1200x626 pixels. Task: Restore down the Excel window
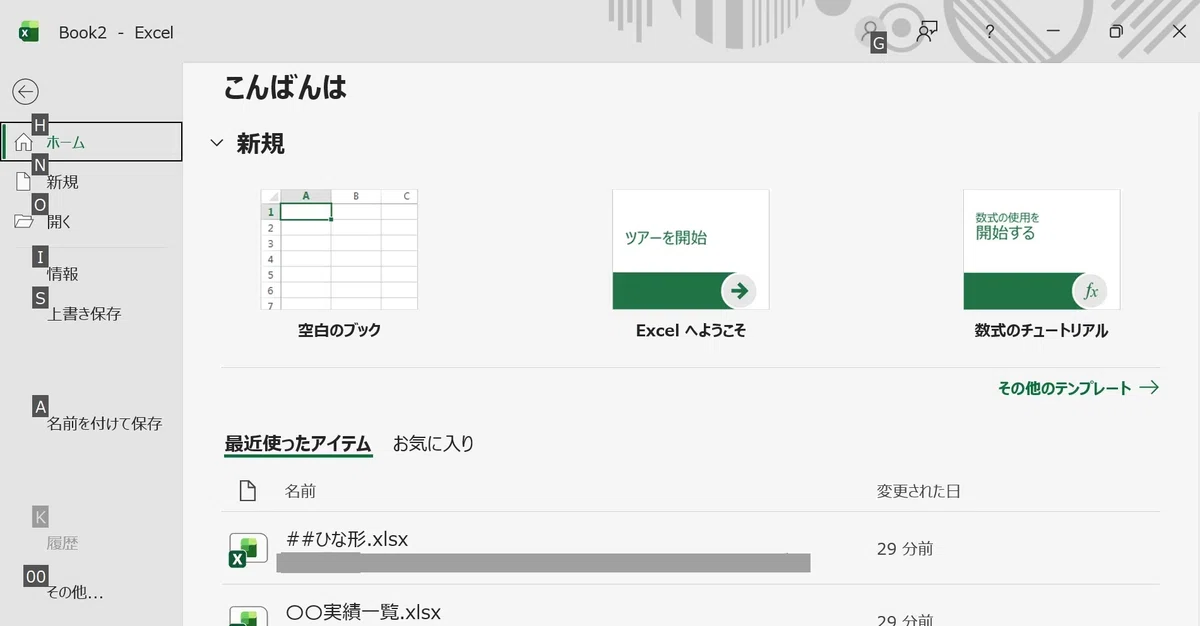(1116, 31)
